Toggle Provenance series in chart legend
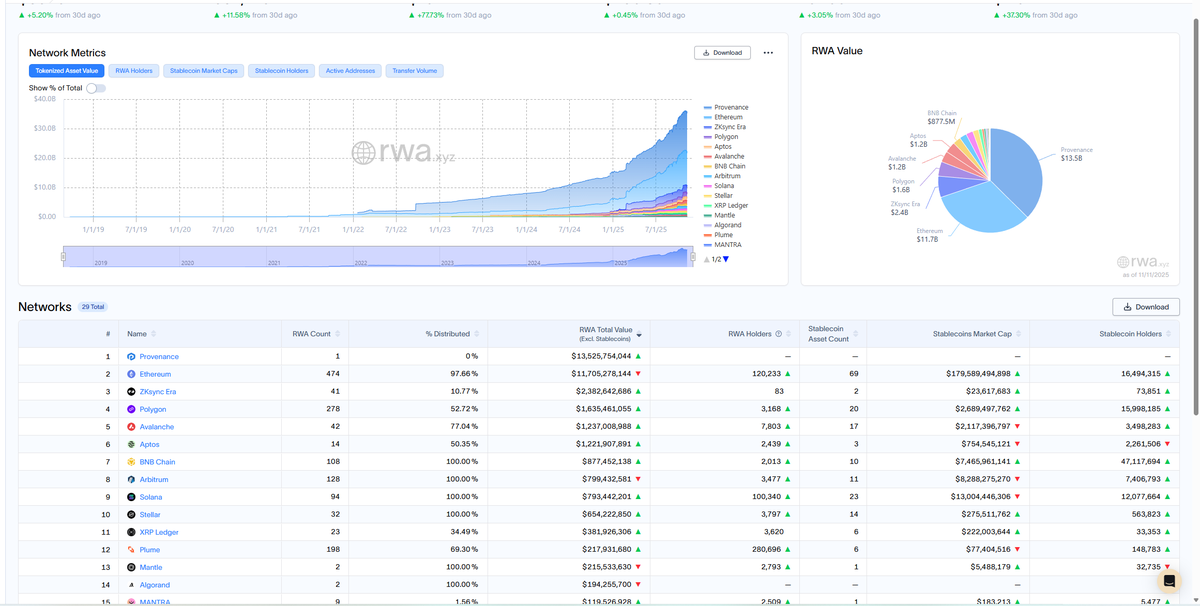The image size is (1200, 606). pos(727,107)
